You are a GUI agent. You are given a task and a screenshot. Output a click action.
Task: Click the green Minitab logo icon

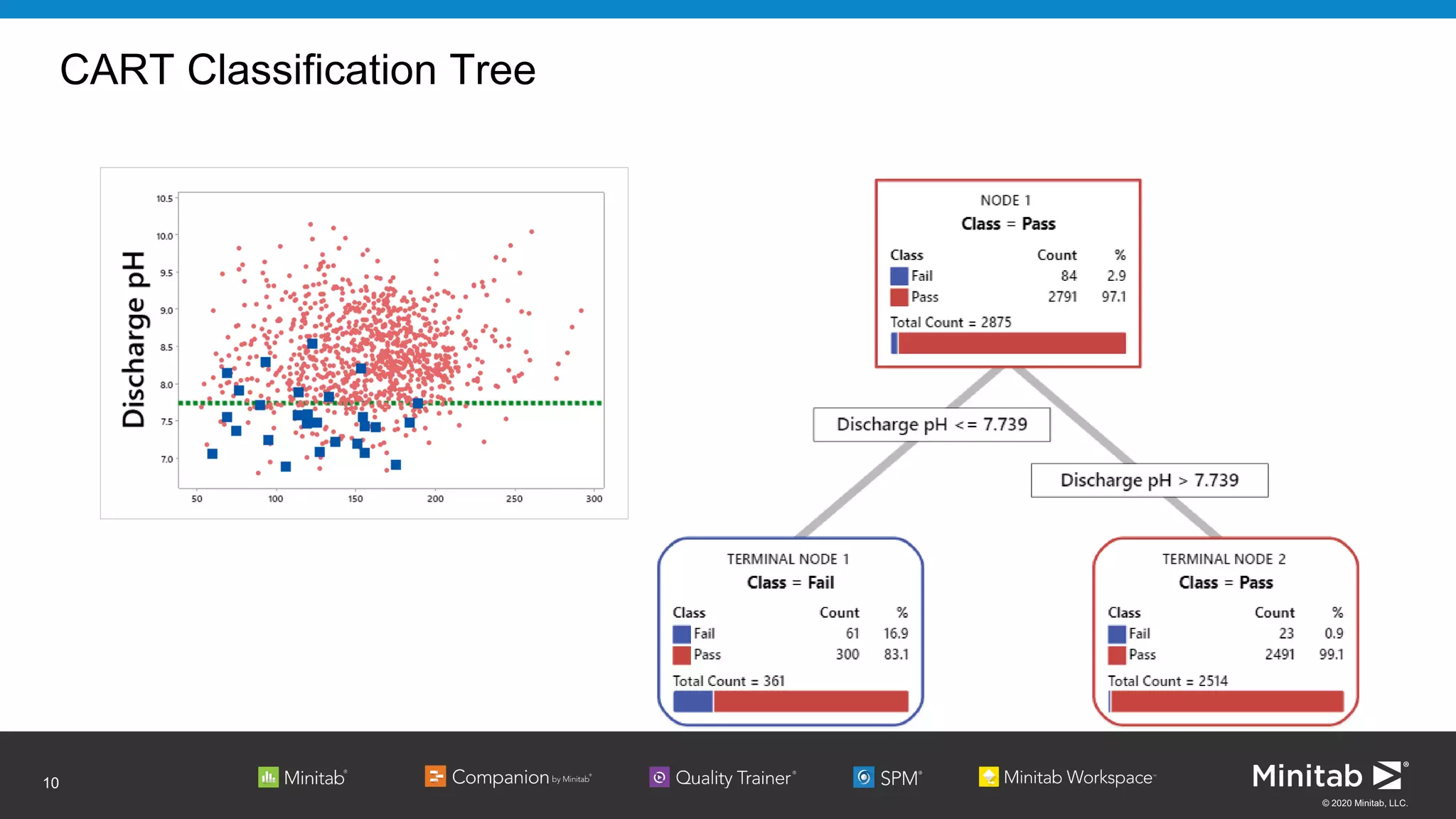(x=268, y=777)
